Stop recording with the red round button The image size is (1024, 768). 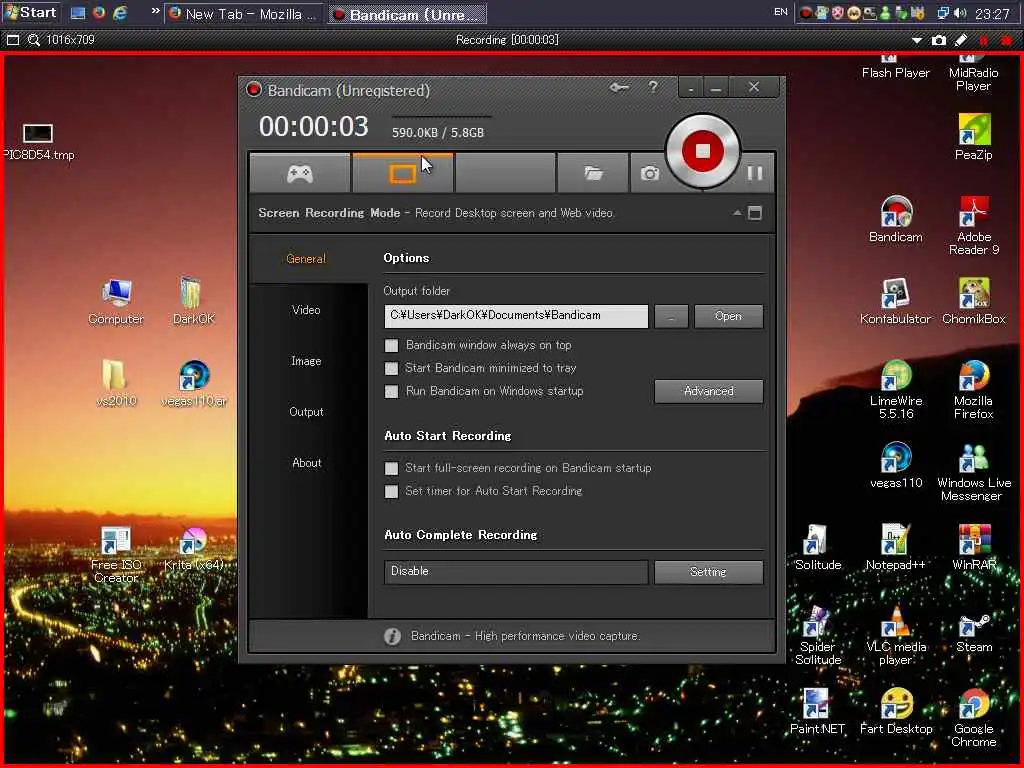click(703, 152)
